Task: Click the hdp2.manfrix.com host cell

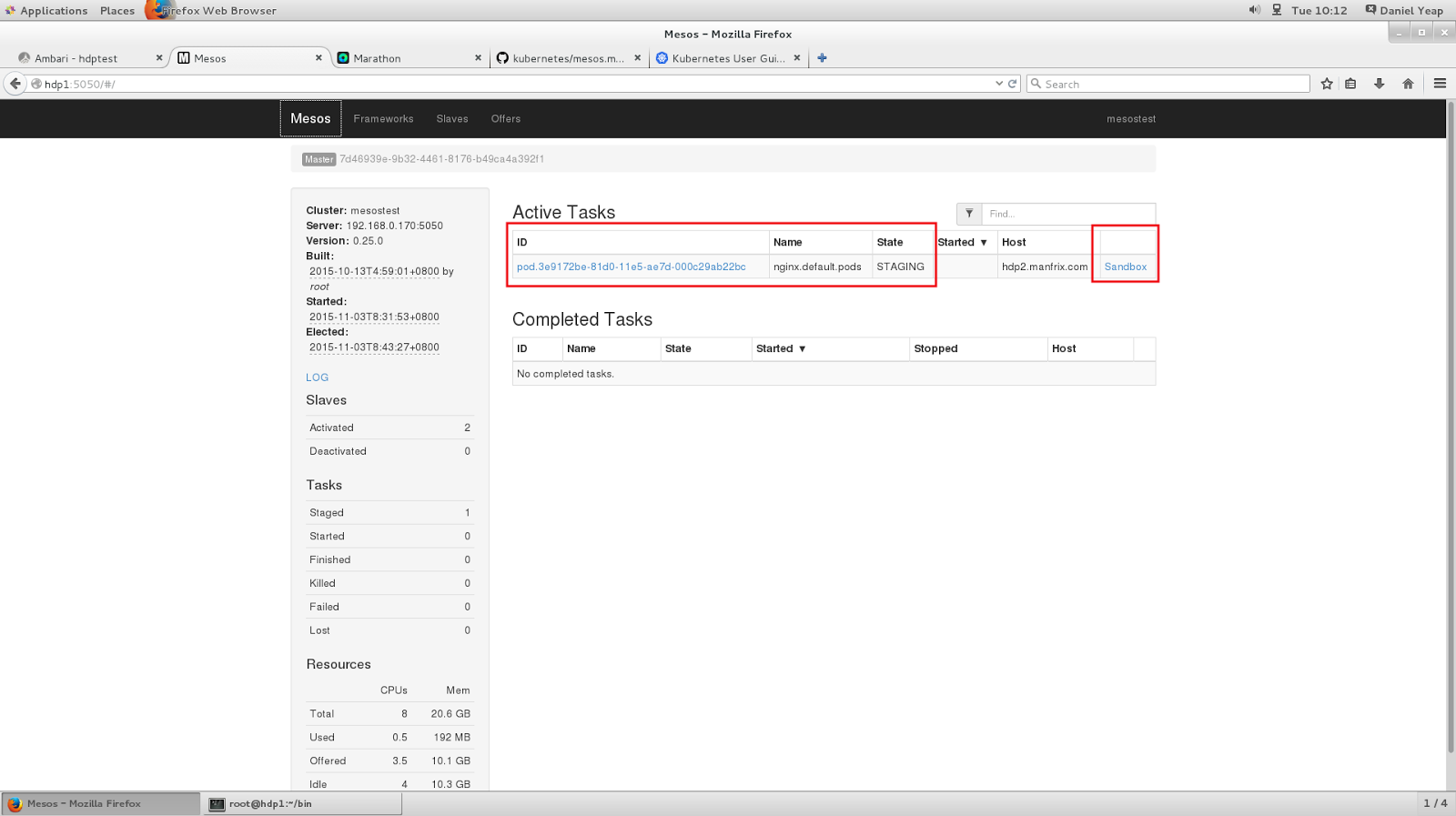Action: click(x=1045, y=267)
